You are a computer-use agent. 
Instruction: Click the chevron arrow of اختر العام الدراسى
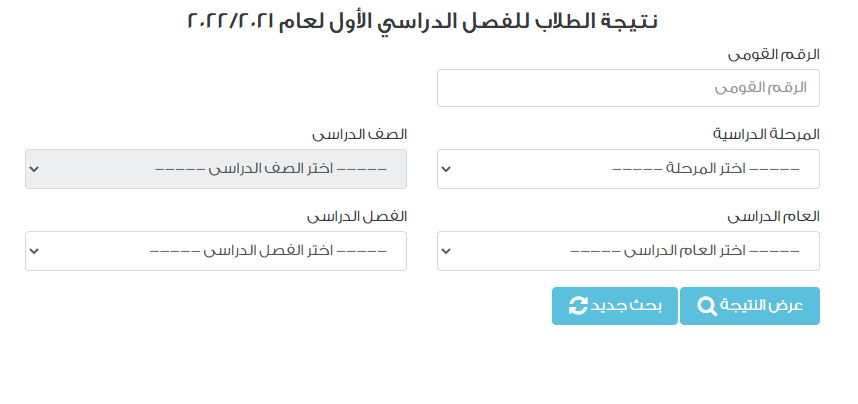tap(446, 251)
